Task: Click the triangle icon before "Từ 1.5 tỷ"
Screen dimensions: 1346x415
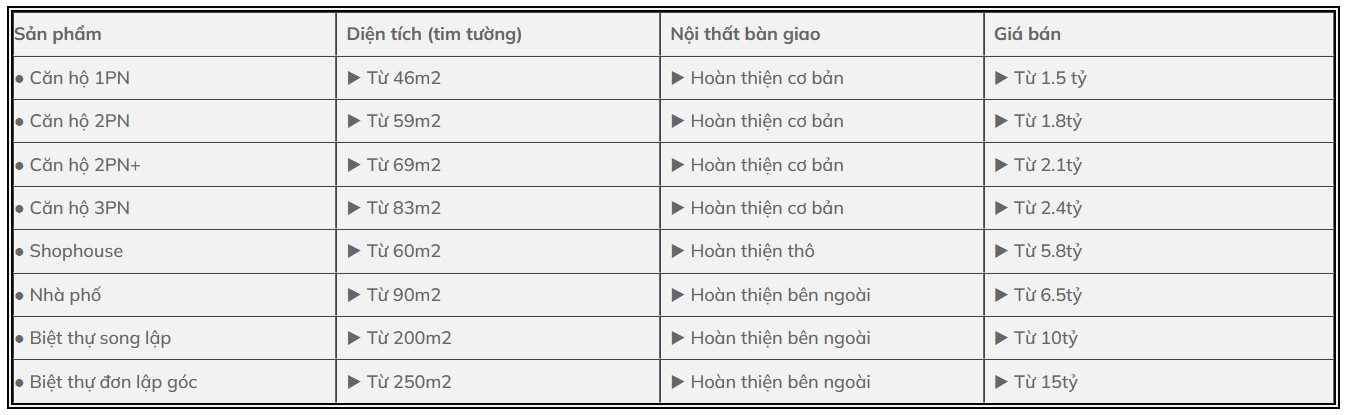Action: [1001, 78]
